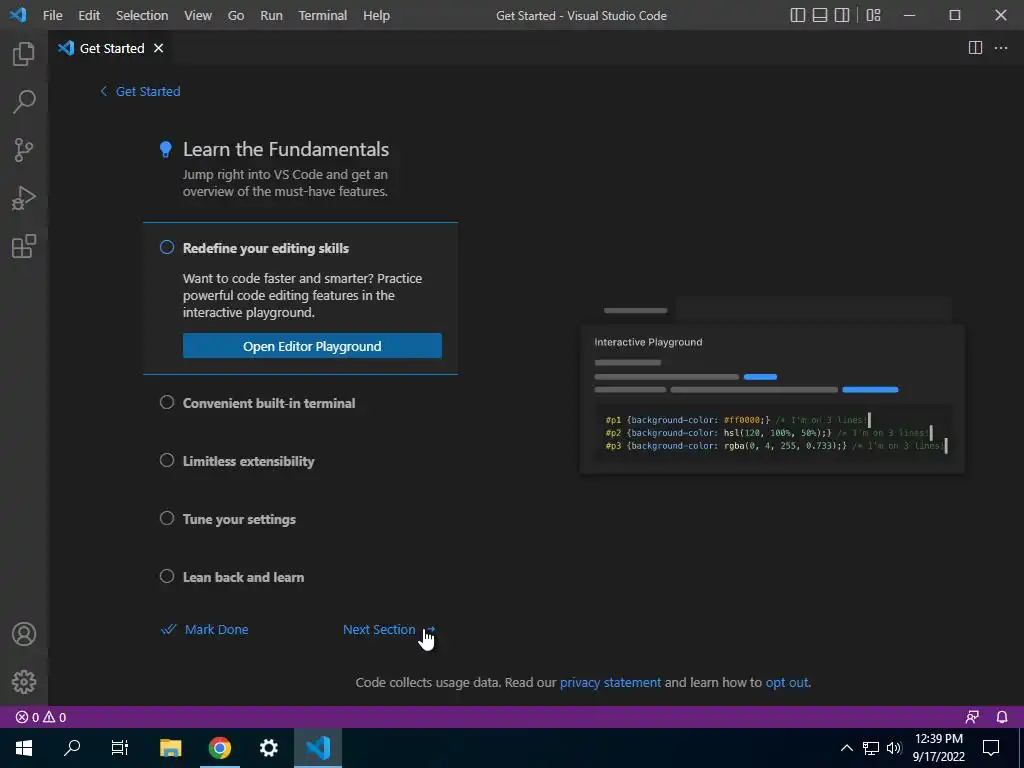Open the privacy statement link

(610, 682)
